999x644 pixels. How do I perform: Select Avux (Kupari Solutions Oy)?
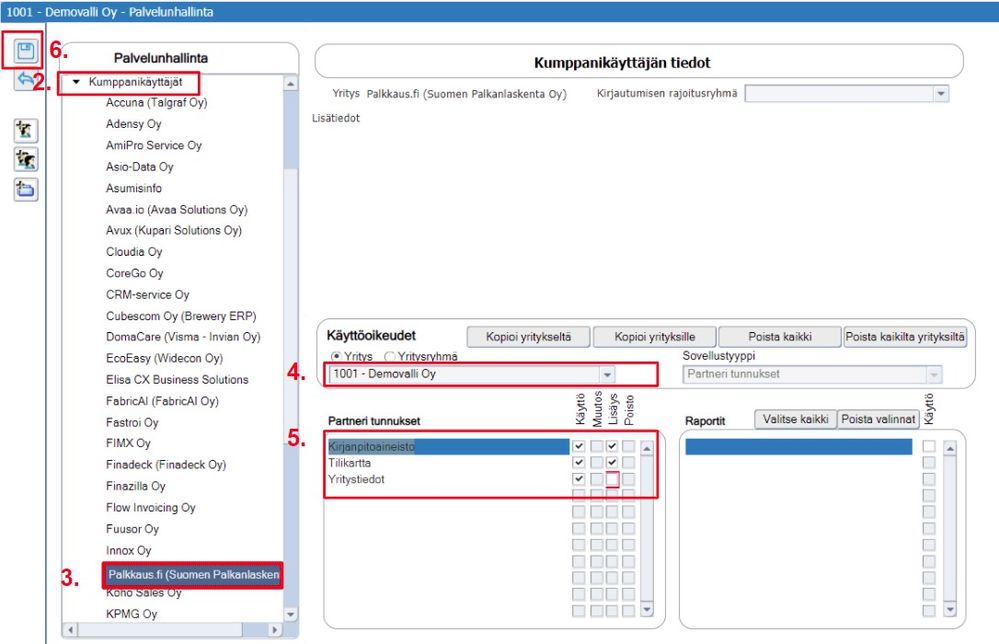tap(174, 231)
